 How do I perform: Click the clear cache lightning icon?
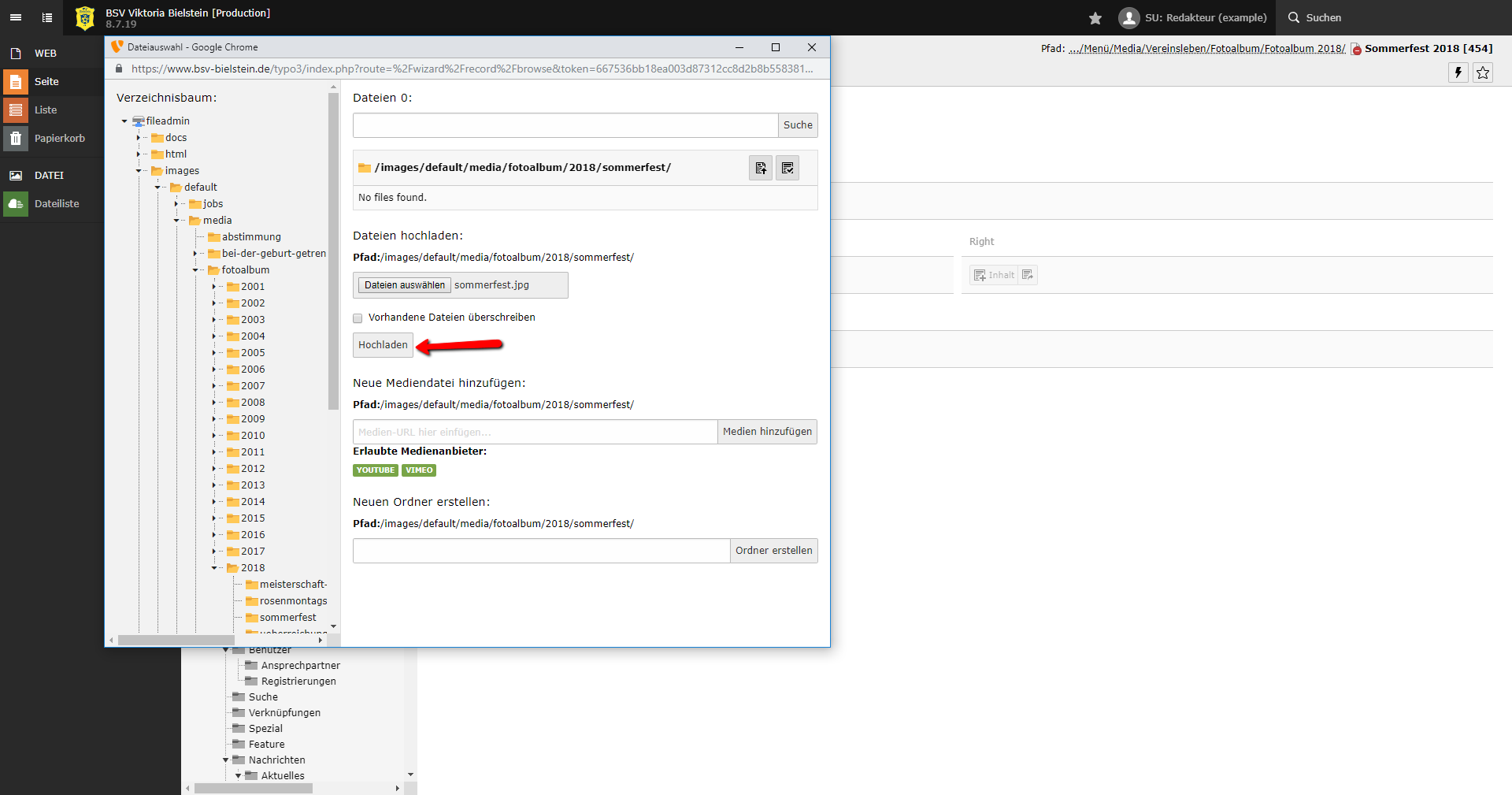[x=1458, y=72]
